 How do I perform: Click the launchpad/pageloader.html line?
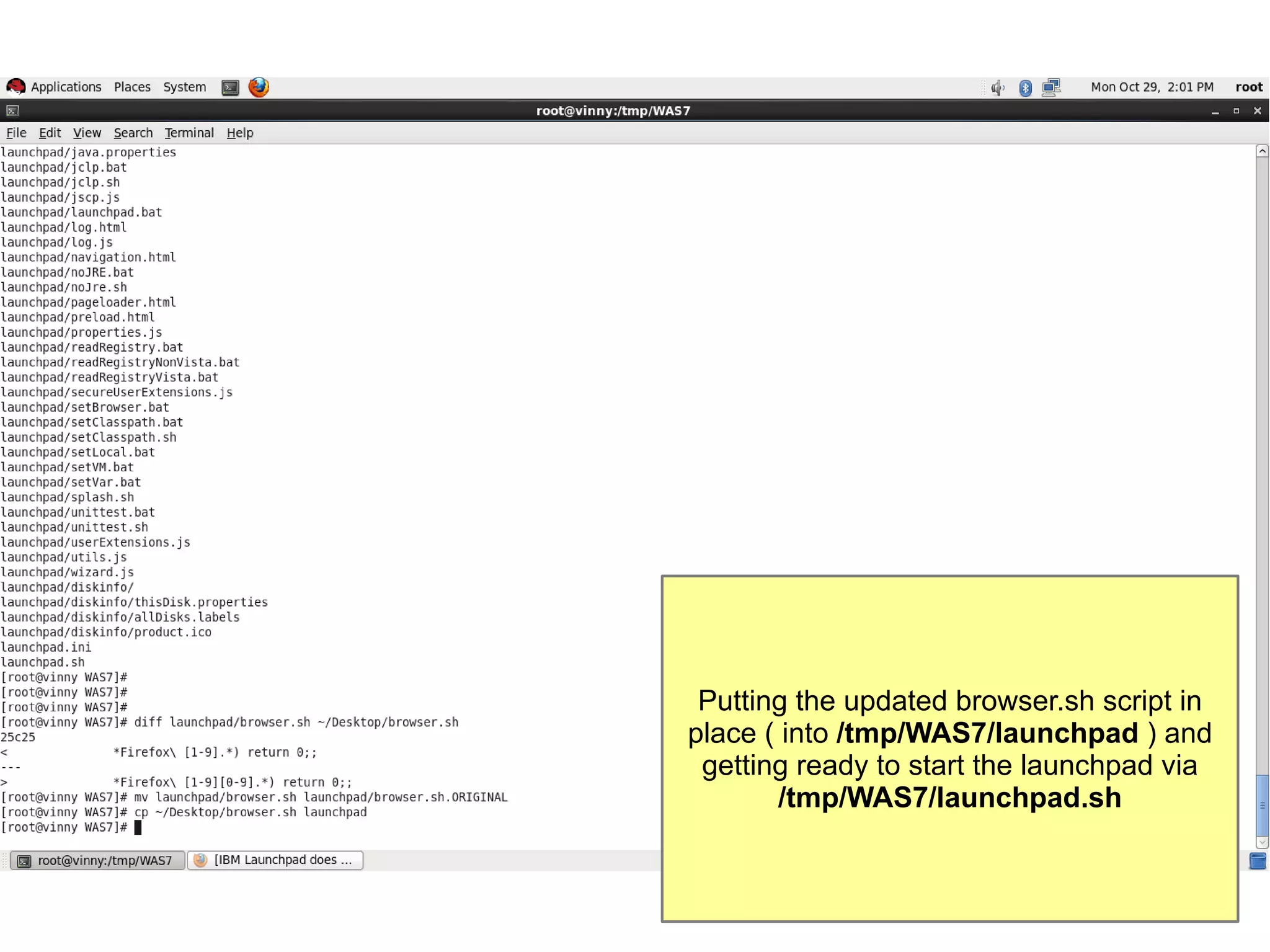[89, 303]
